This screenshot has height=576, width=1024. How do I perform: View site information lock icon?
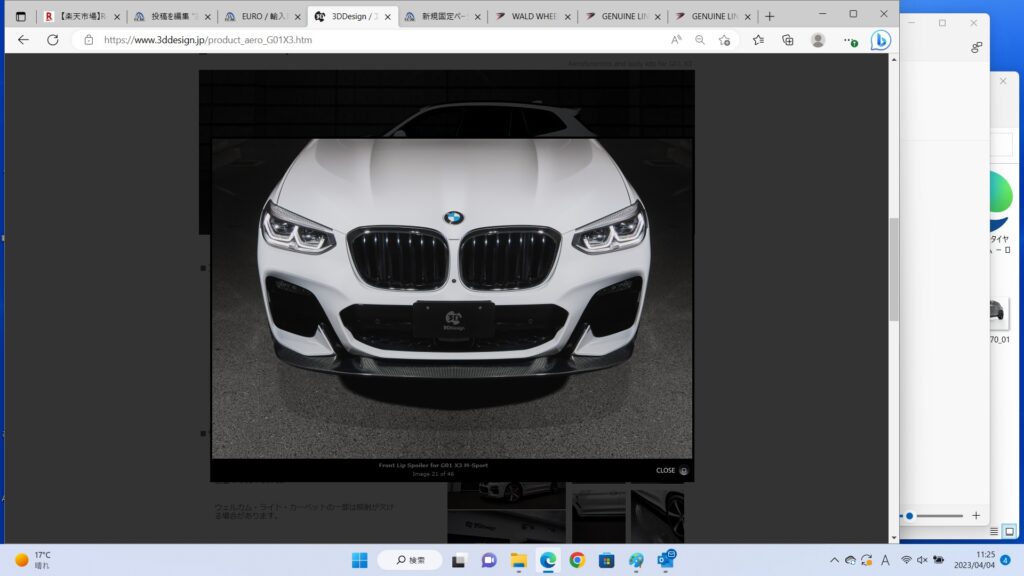click(89, 40)
